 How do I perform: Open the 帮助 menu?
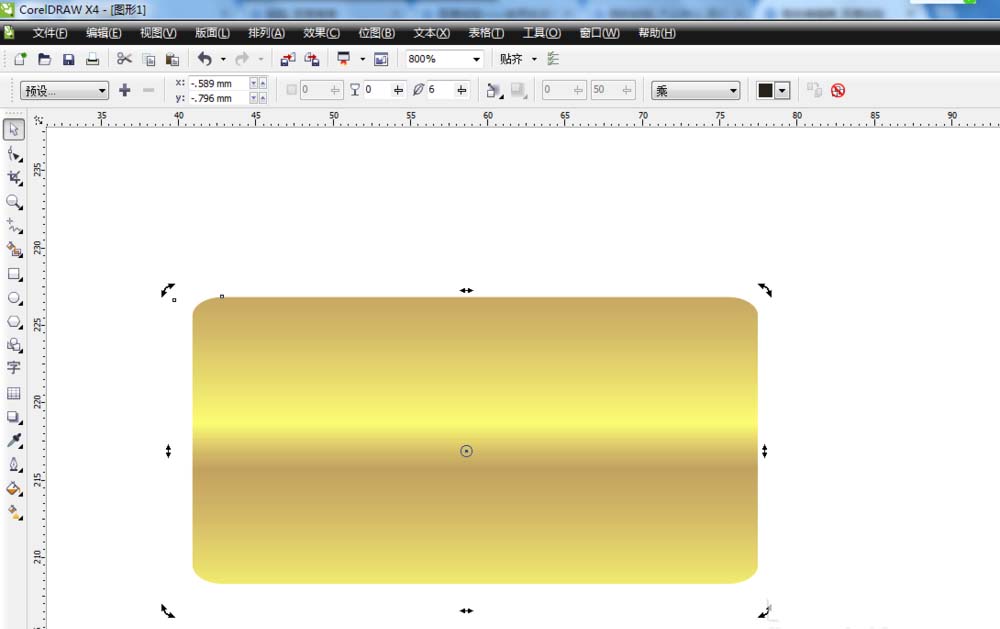657,33
